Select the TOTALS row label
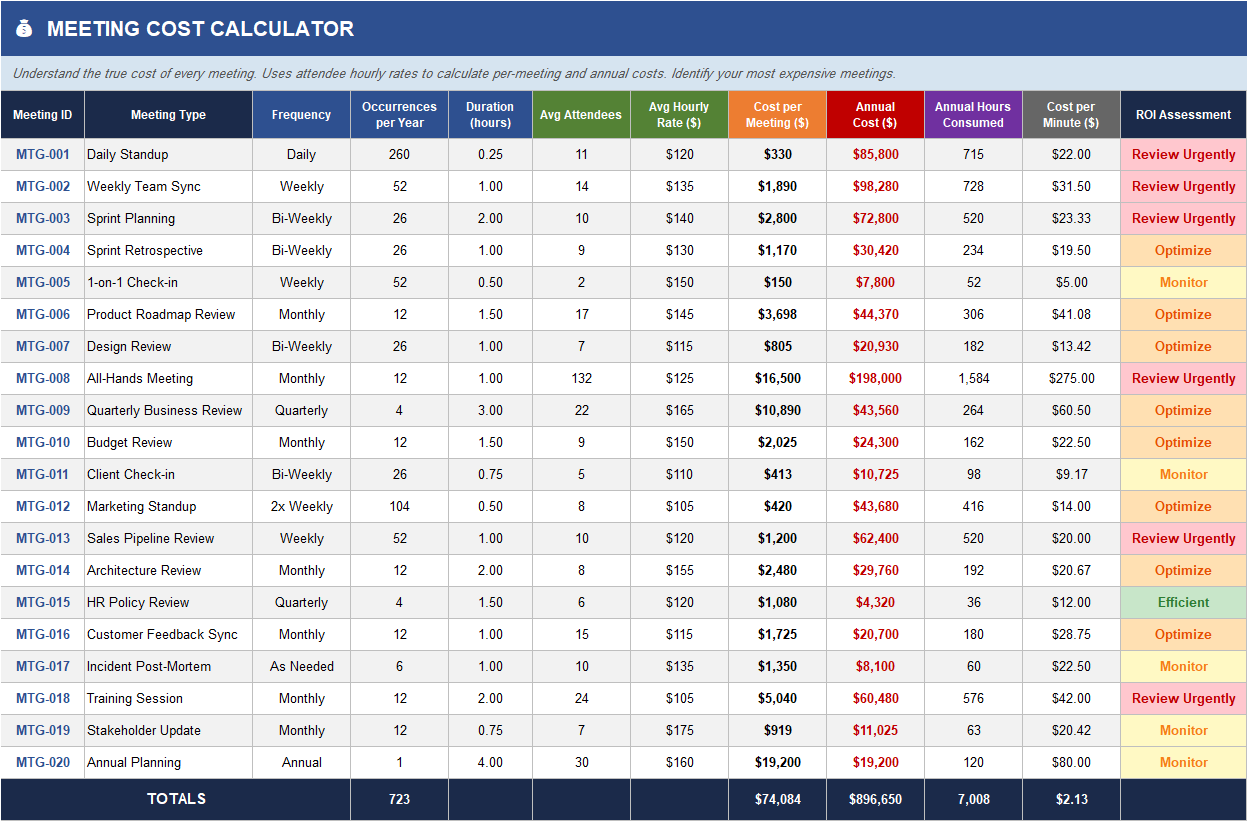 coord(175,799)
